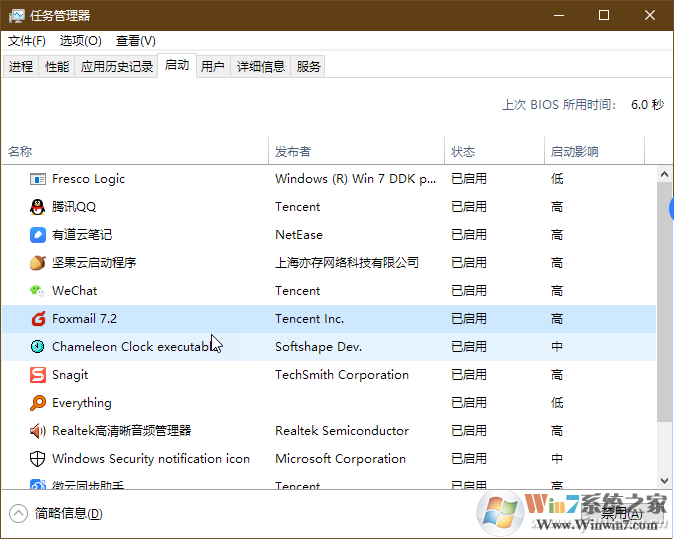Click publisher Realtek Semiconductor cell
This screenshot has height=539, width=674.
pos(342,431)
